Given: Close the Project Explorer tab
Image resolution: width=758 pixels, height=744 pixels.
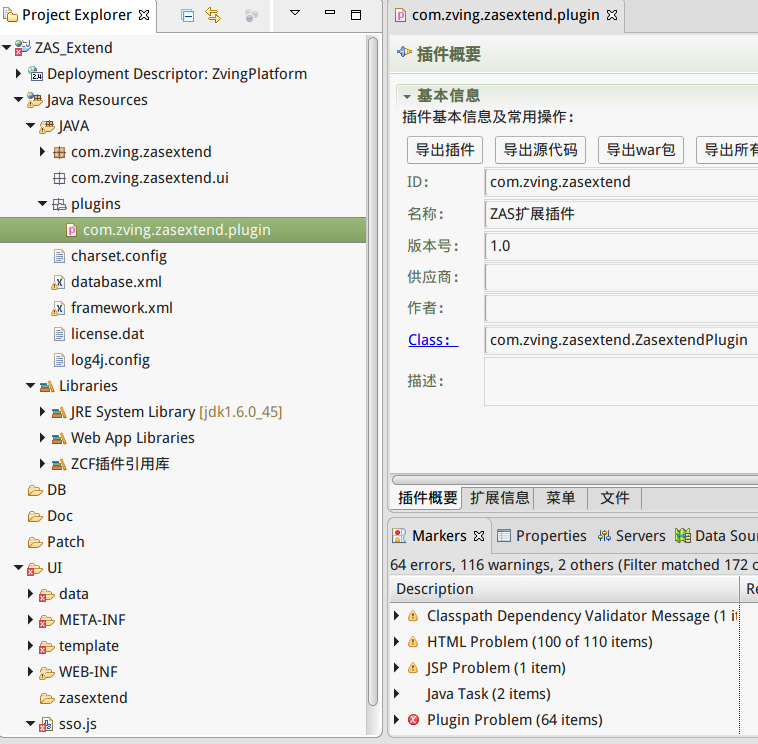Looking at the screenshot, I should click(x=144, y=15).
